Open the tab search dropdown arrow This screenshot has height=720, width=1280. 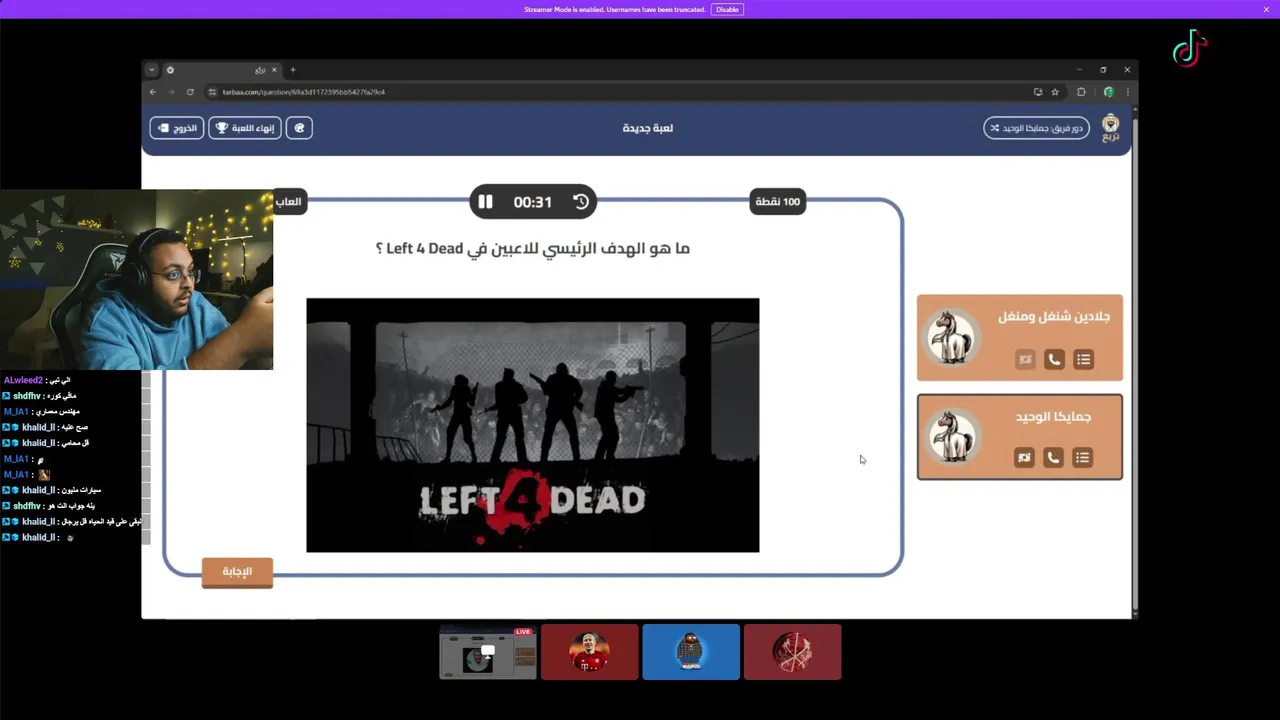152,70
